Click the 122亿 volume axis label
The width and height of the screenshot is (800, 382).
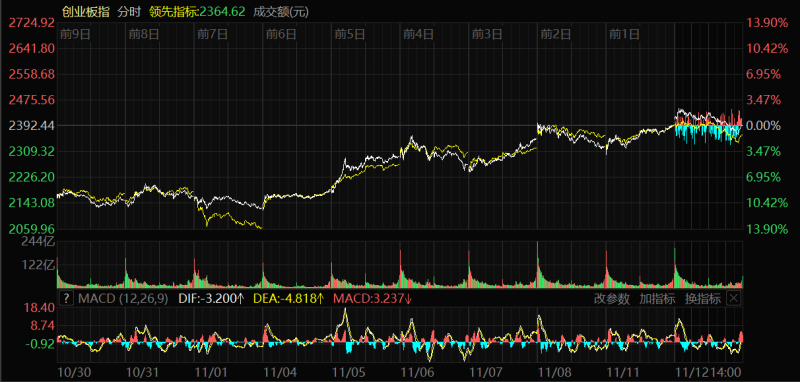[x=38, y=265]
